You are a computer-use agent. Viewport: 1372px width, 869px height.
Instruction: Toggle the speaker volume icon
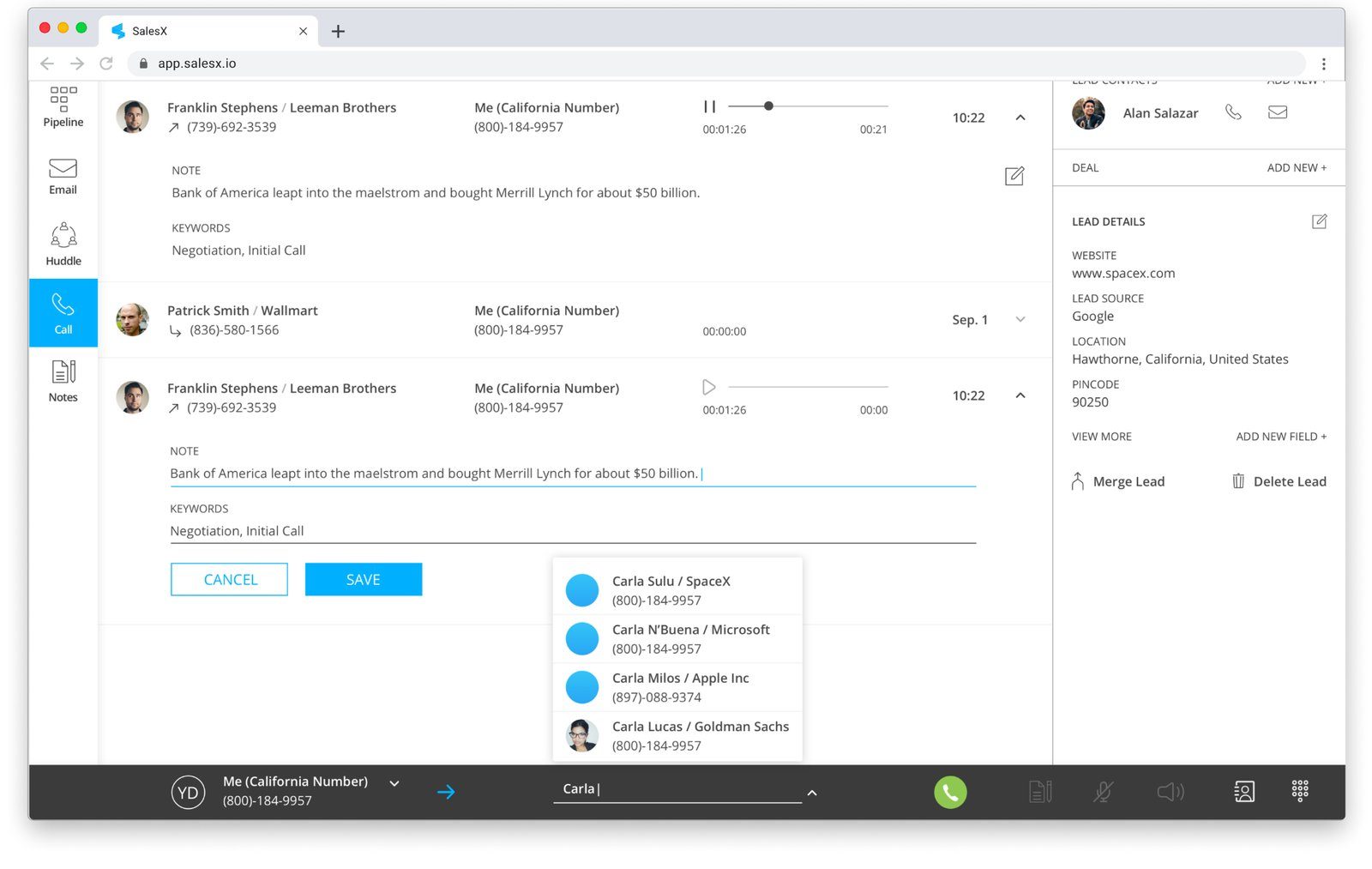point(1170,792)
